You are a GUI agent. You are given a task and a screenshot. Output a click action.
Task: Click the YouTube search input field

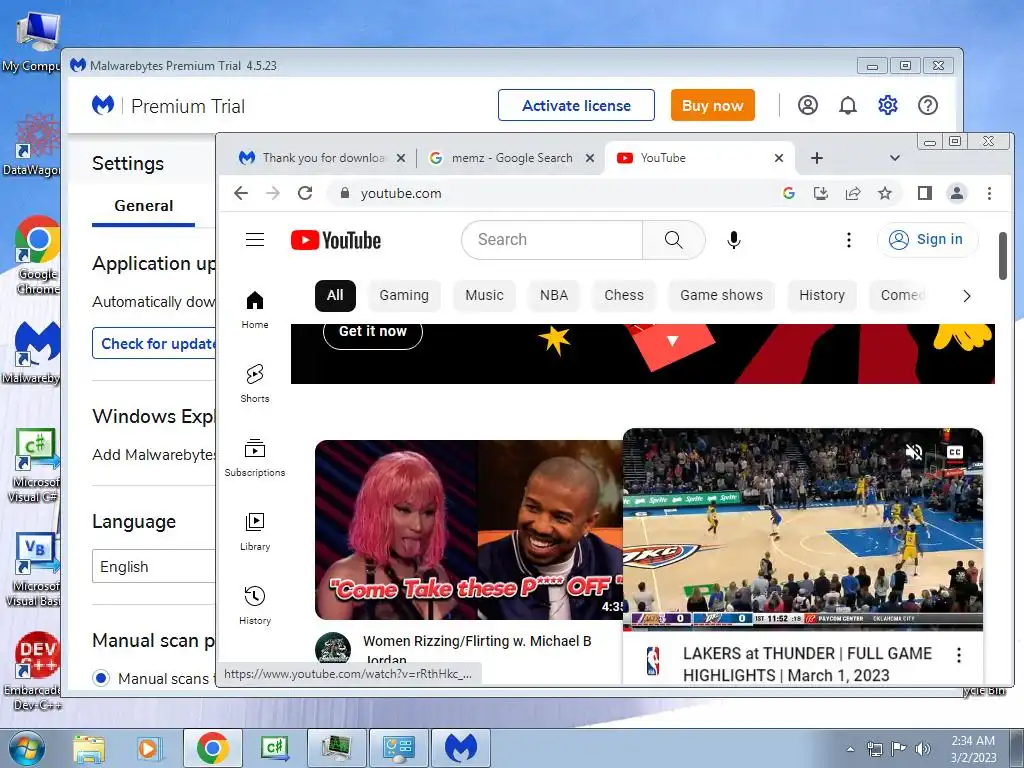click(552, 240)
